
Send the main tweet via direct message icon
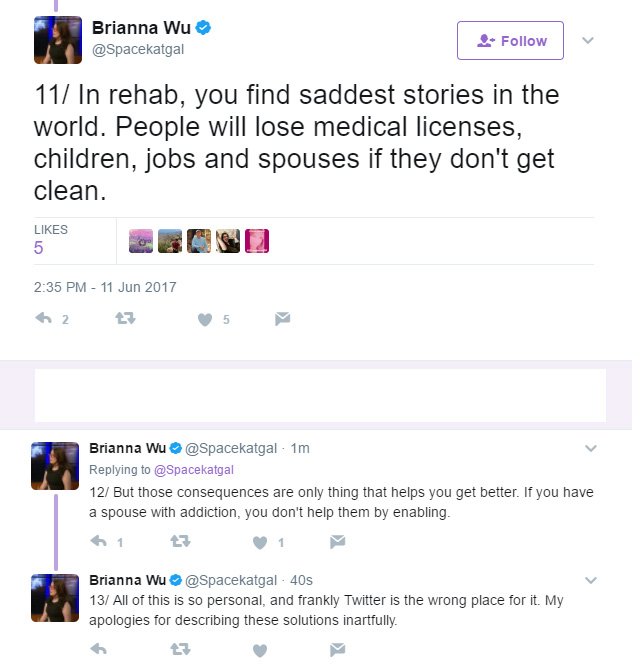pos(282,319)
